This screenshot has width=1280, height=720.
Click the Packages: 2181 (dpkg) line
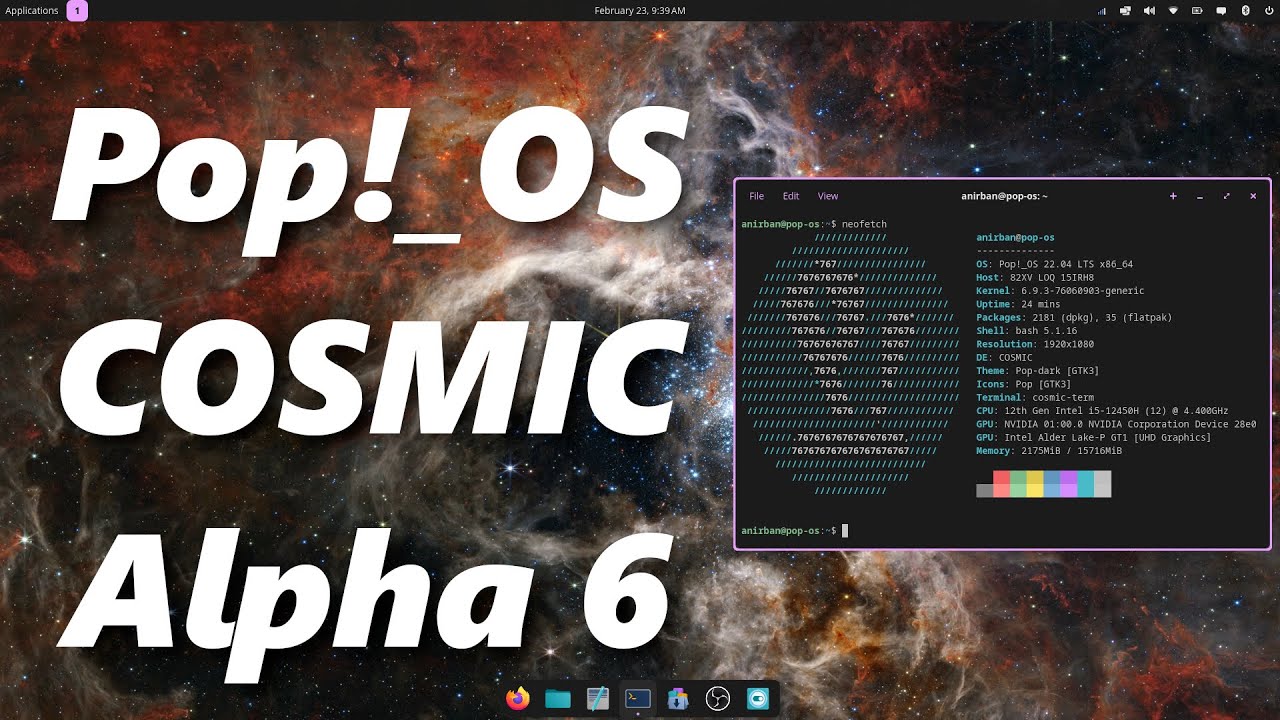[1074, 317]
